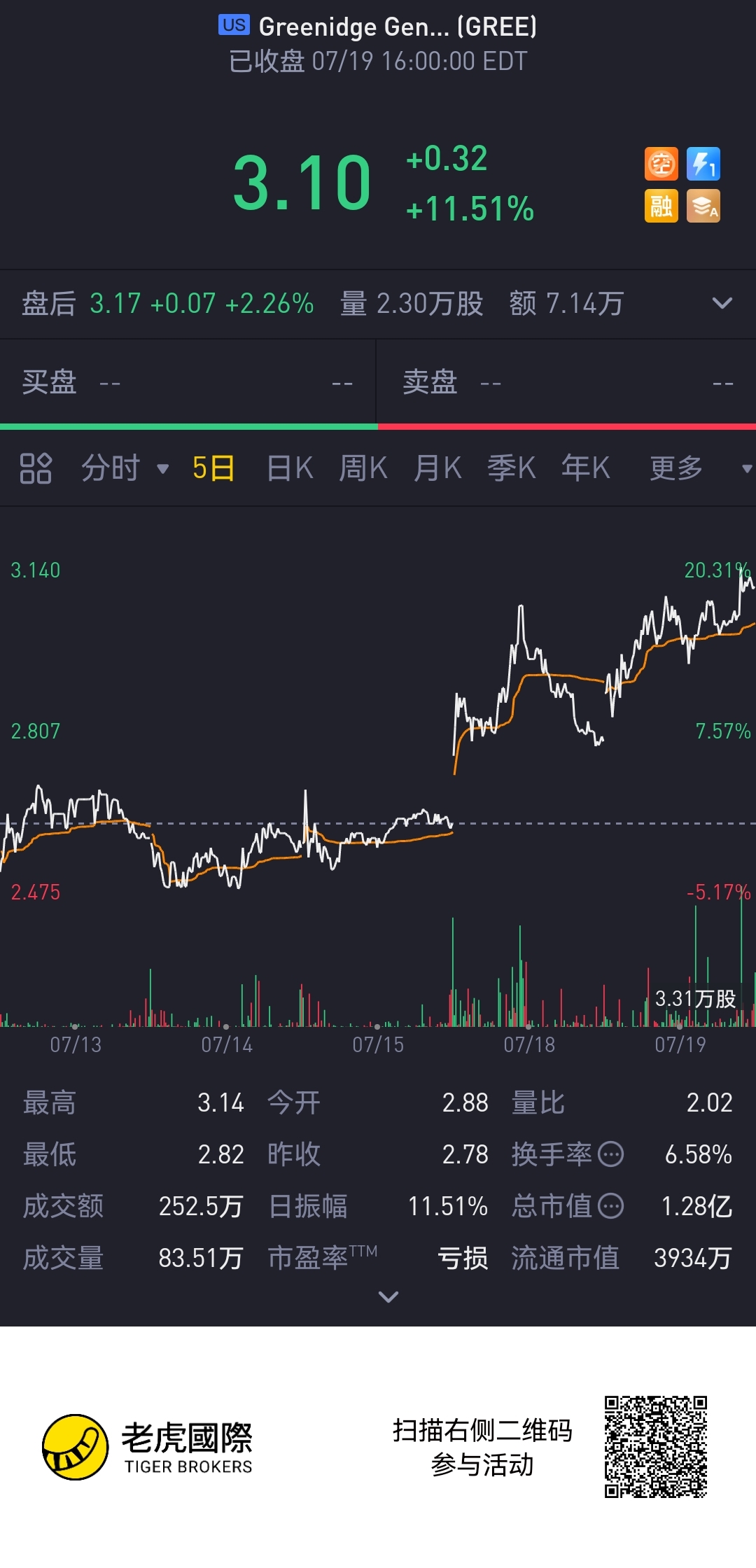Tap the 昨收 value 2.78
The width and height of the screenshot is (756, 1568).
click(465, 1154)
